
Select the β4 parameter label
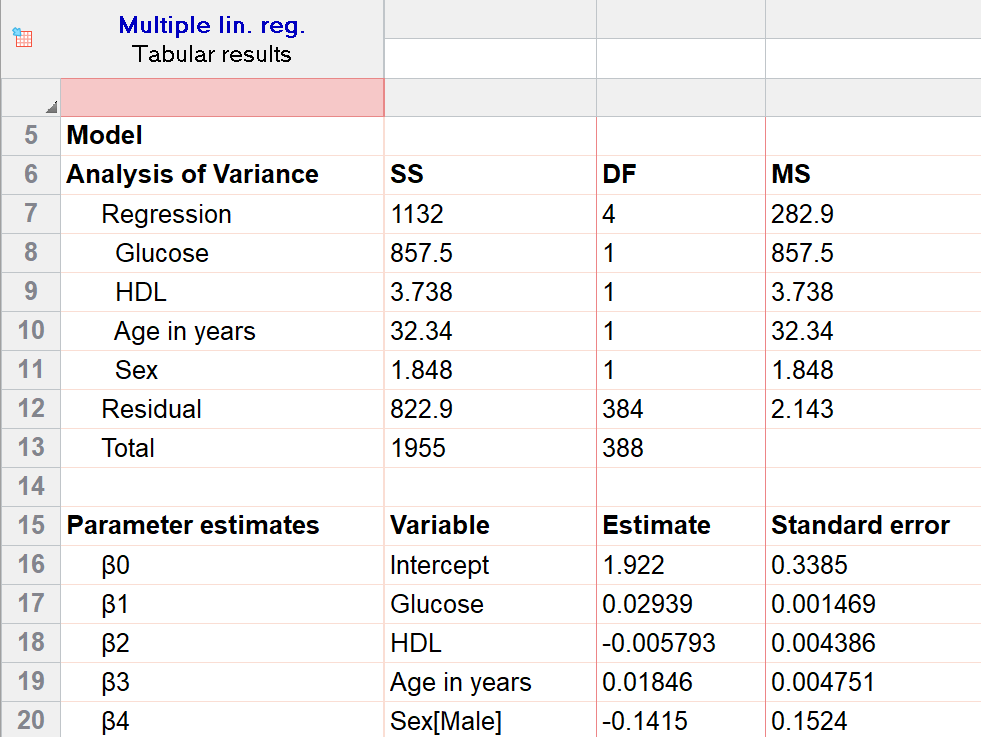coord(116,721)
